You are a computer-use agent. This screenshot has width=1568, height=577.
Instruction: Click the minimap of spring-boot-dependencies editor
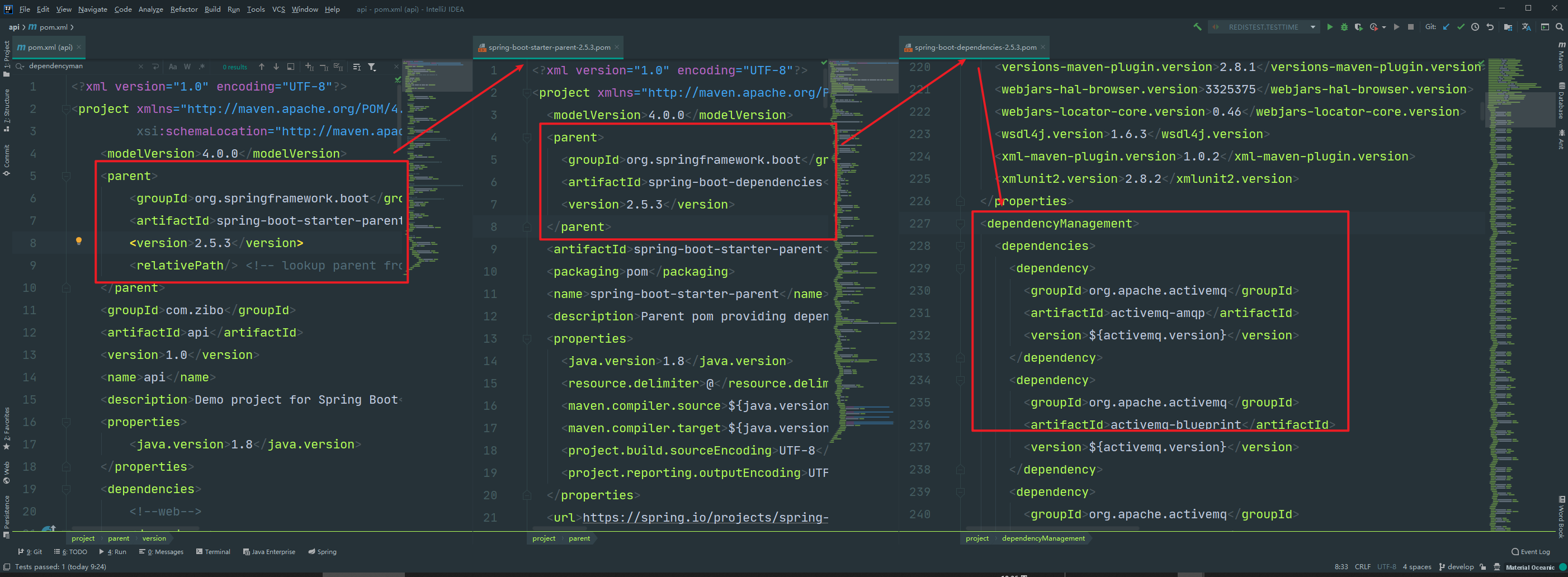click(x=1519, y=295)
